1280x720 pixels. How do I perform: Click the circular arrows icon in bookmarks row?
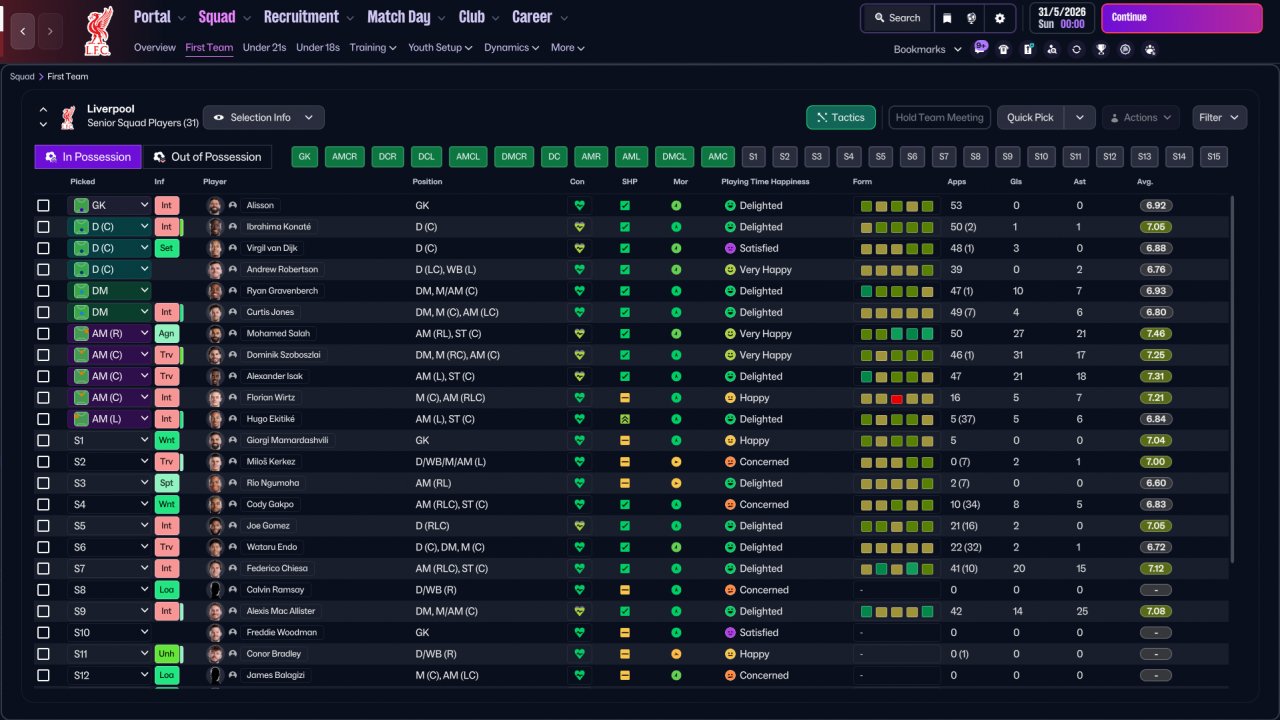click(1076, 49)
